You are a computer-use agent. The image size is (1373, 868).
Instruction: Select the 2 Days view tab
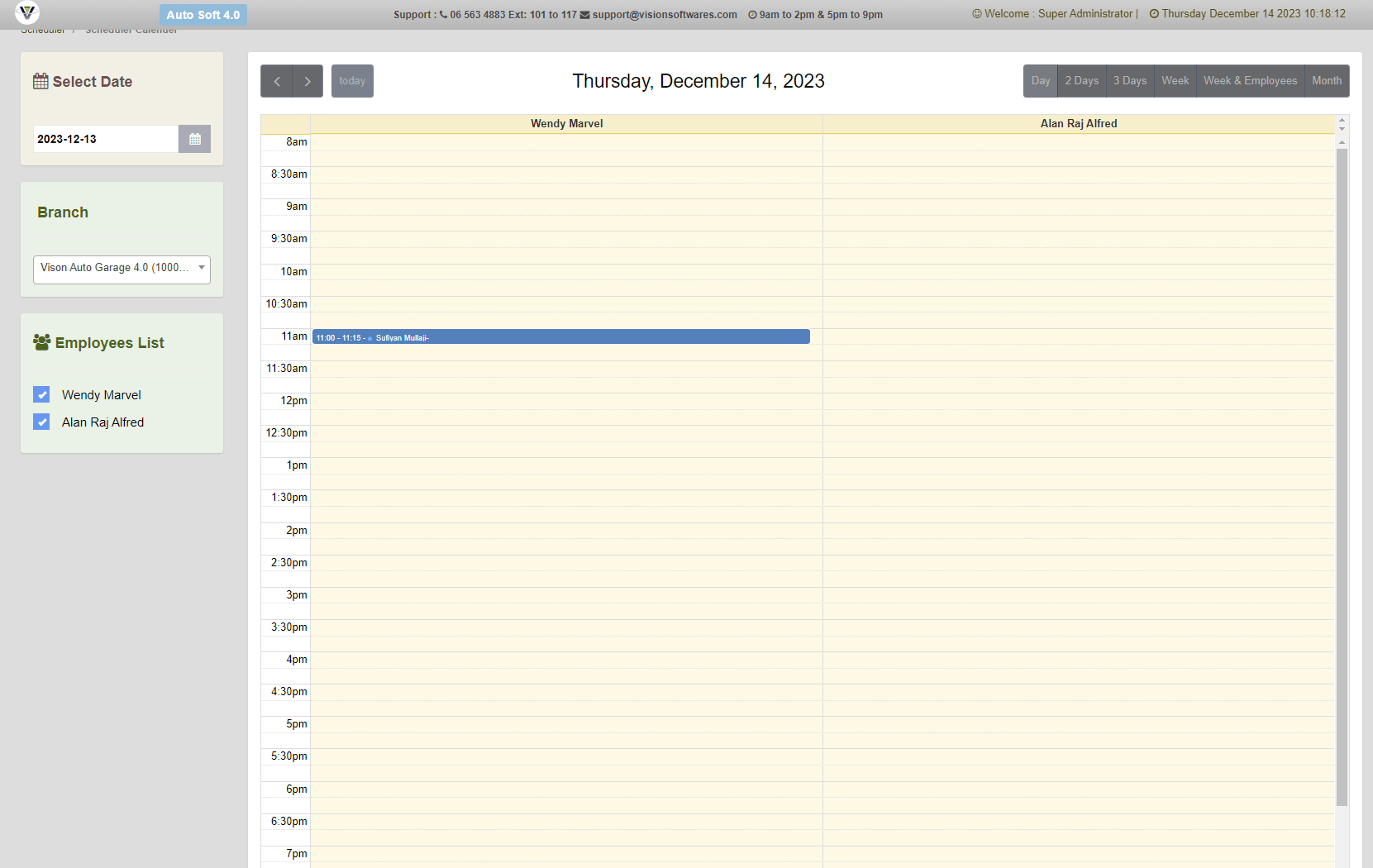point(1081,81)
